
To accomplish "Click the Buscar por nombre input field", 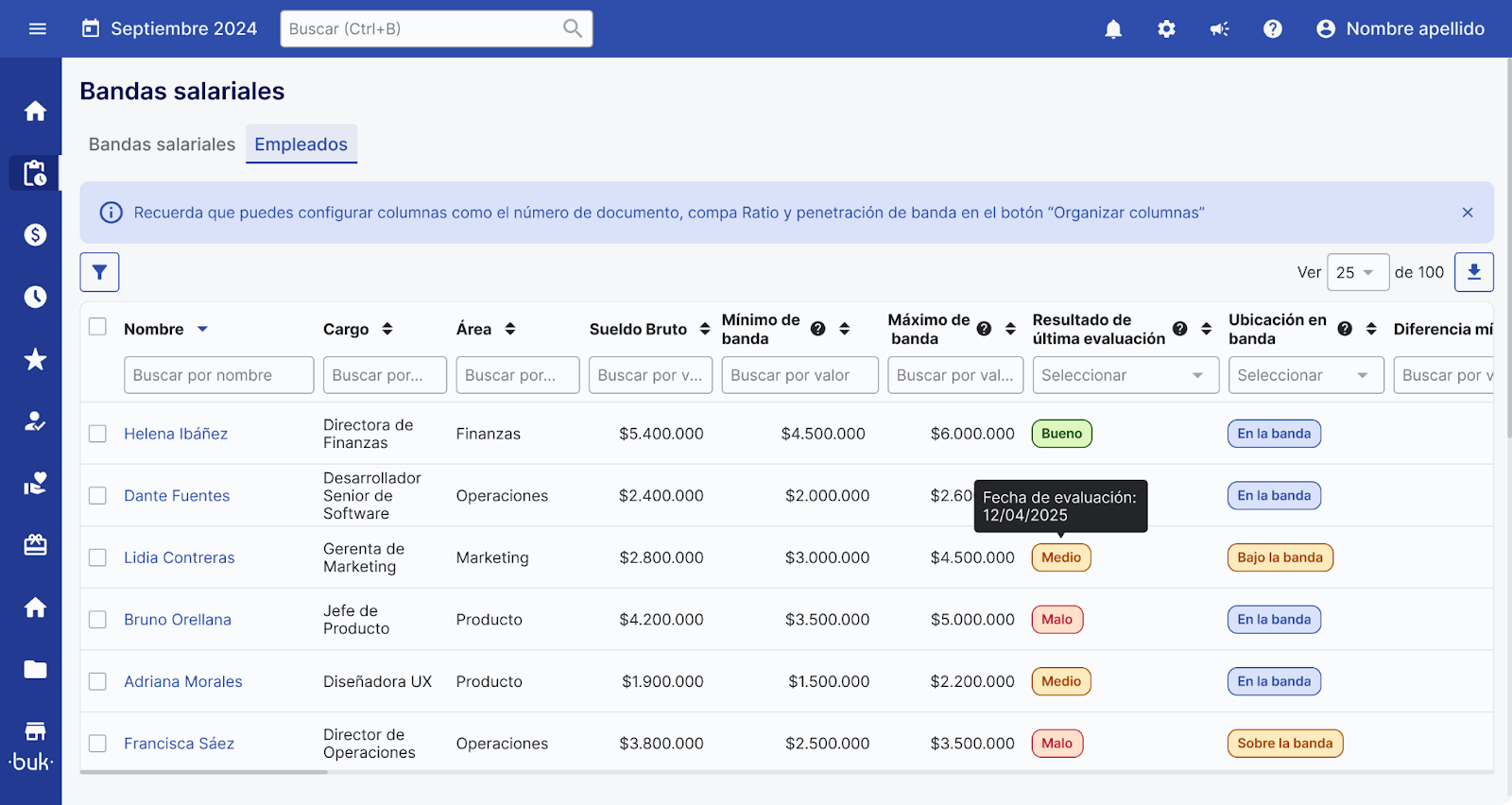I will coord(218,375).
